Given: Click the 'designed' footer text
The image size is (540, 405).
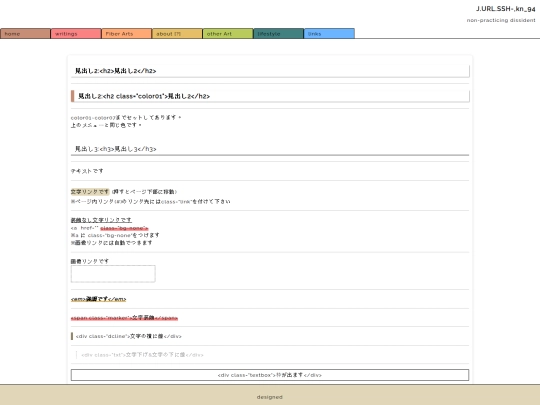Looking at the screenshot, I should click(x=270, y=397).
